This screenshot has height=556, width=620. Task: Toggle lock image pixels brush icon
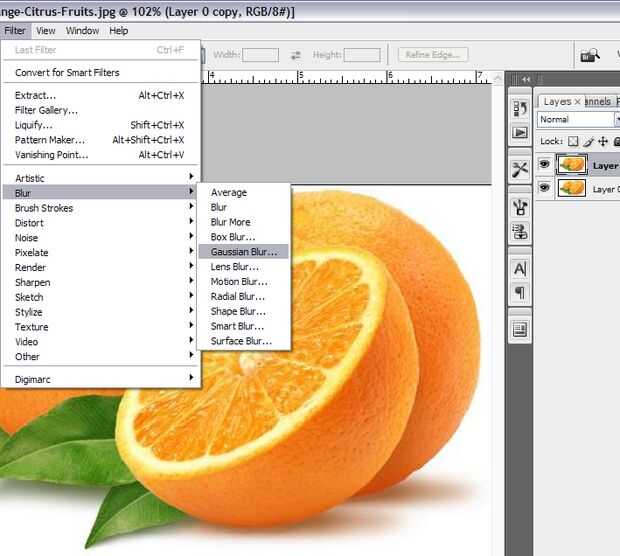[x=588, y=141]
